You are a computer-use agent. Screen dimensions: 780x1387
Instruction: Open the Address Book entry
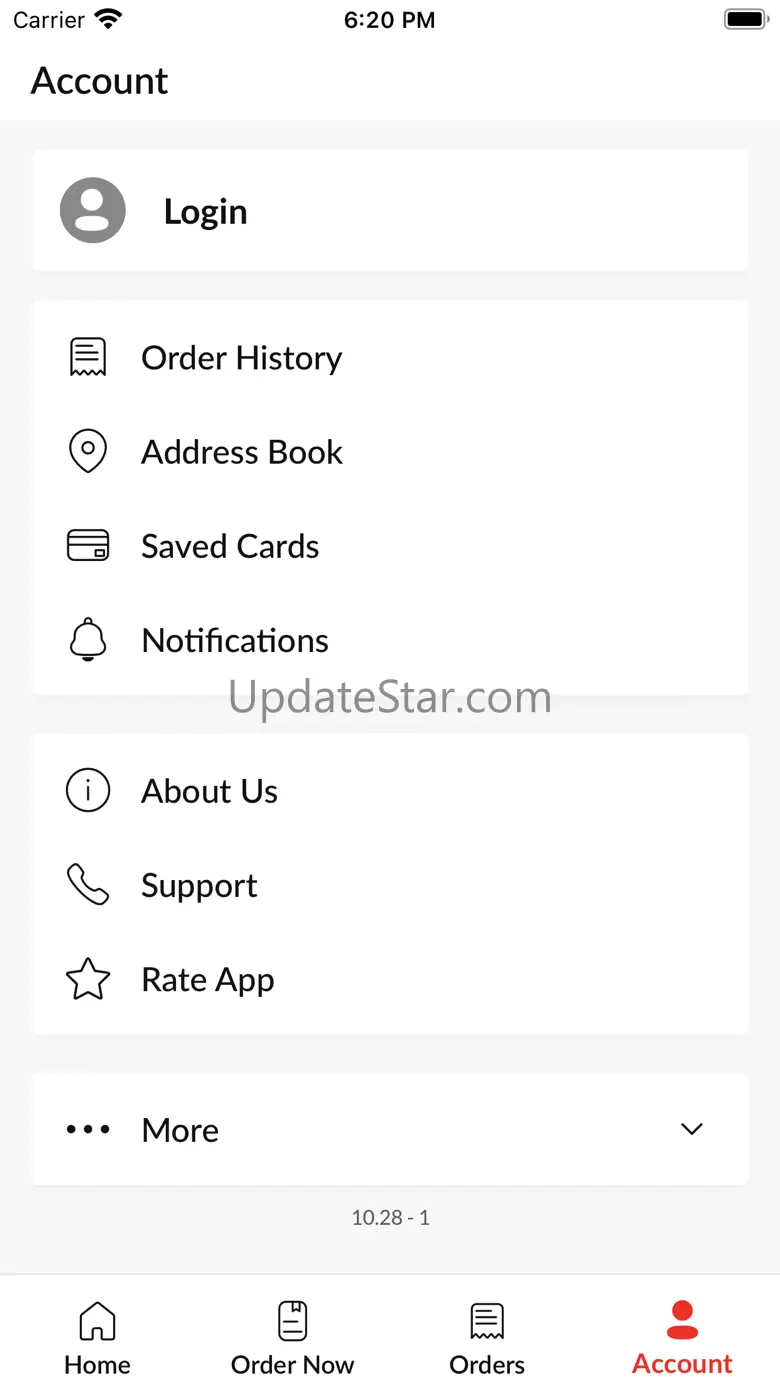pos(390,452)
